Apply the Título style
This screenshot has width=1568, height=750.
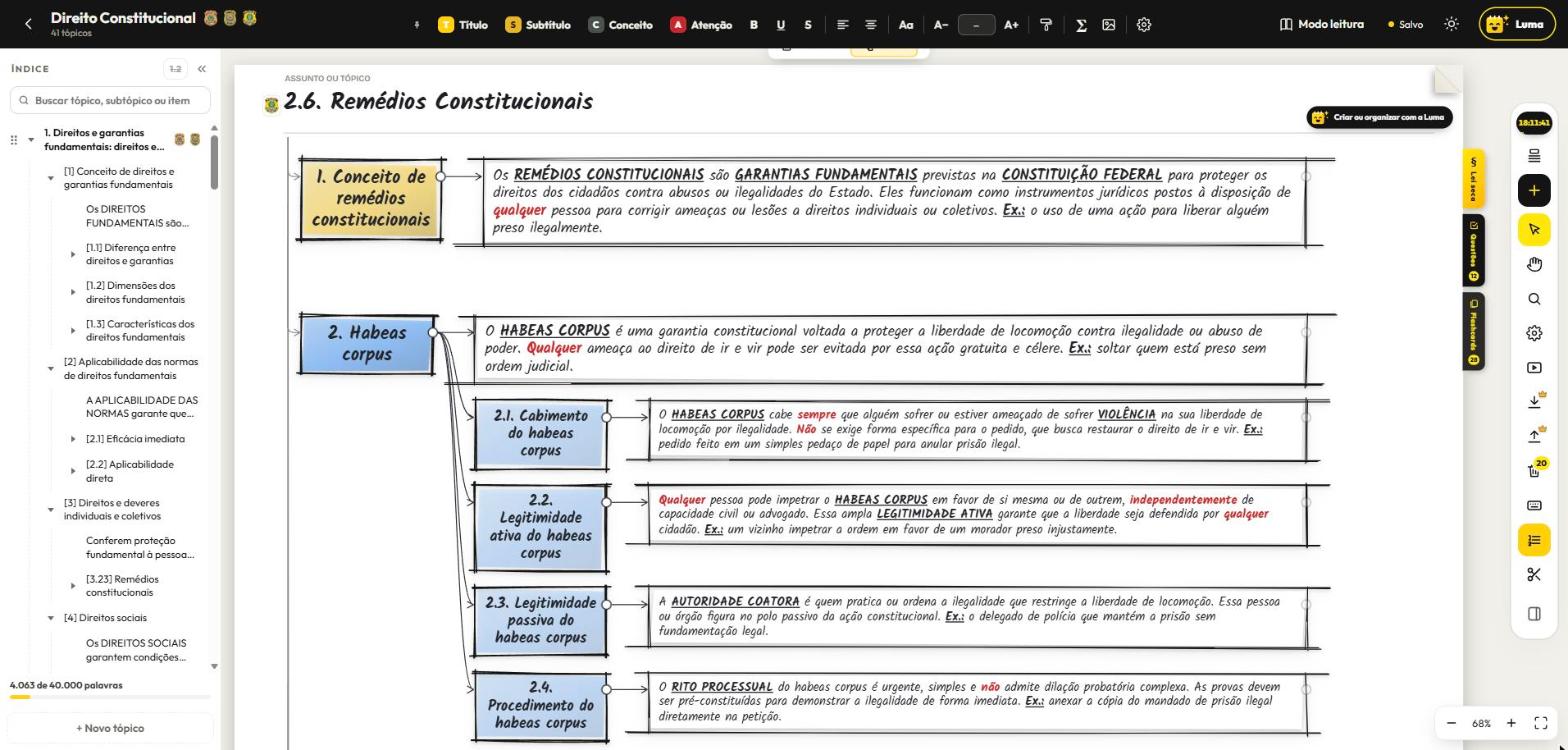click(463, 25)
